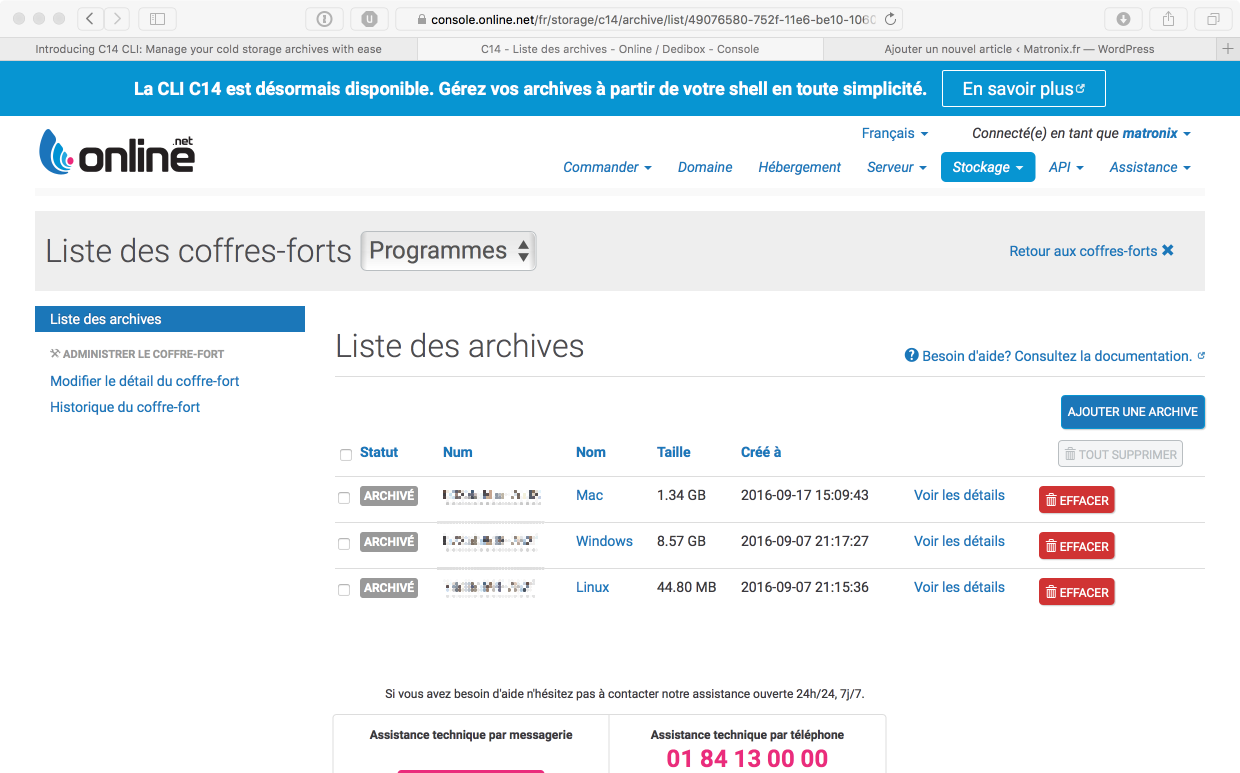This screenshot has height=773, width=1240.
Task: Show all tabs overview
Action: tap(1213, 18)
